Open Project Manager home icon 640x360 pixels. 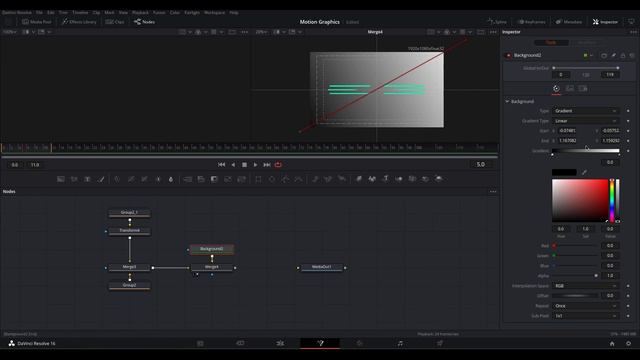pyautogui.click(x=612, y=344)
